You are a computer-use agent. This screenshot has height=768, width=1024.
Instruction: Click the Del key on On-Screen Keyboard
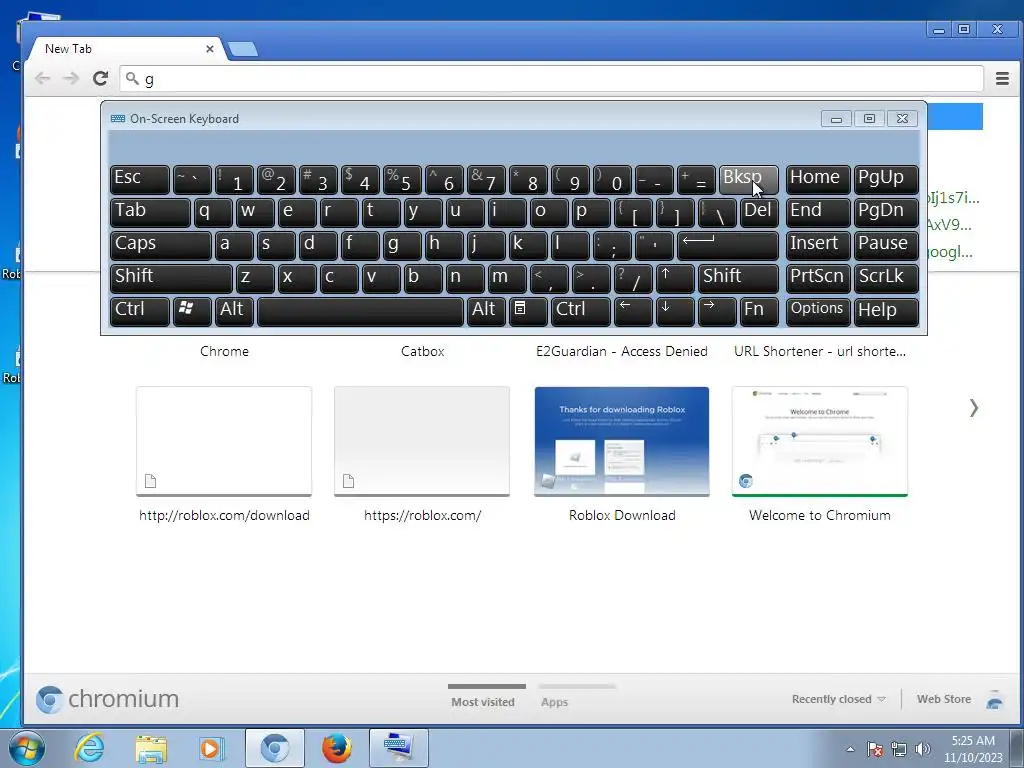(759, 212)
